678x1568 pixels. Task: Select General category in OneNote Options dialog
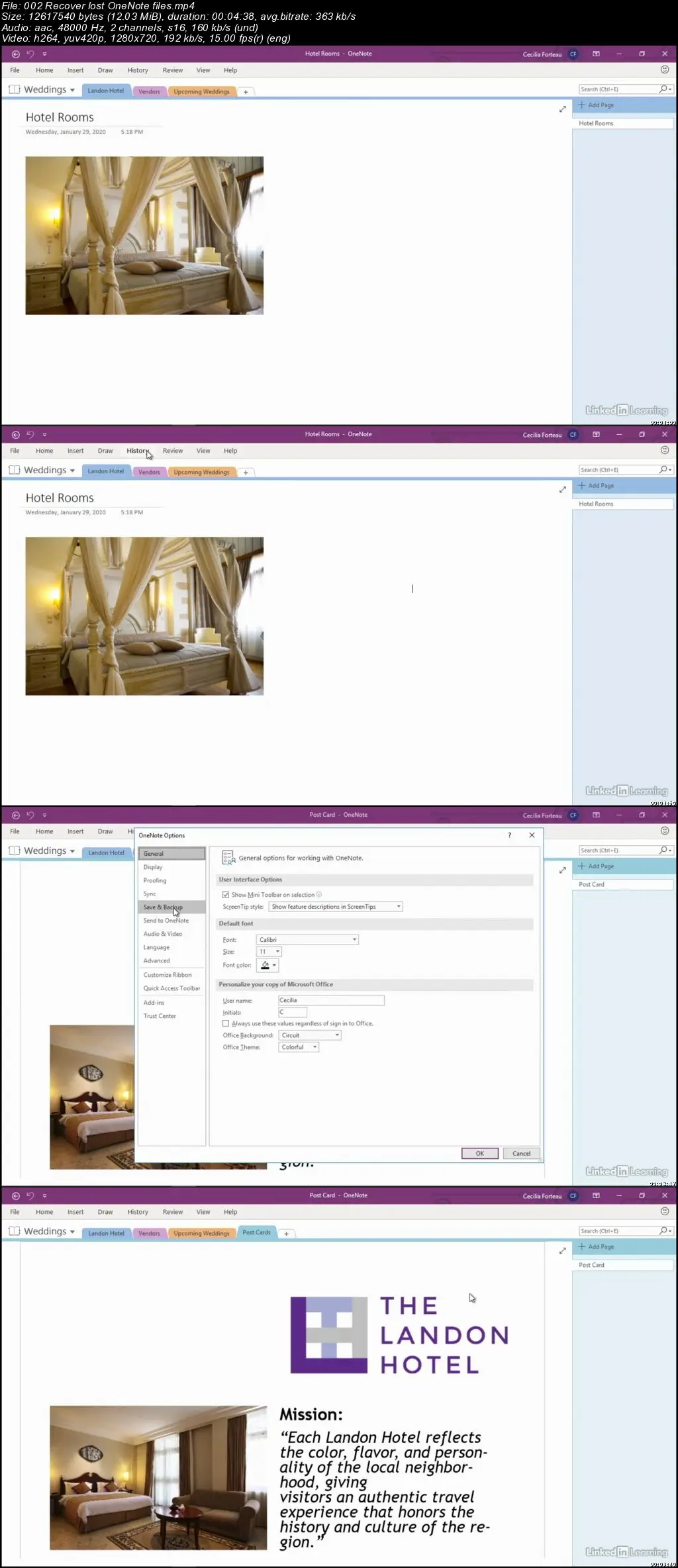[x=171, y=854]
